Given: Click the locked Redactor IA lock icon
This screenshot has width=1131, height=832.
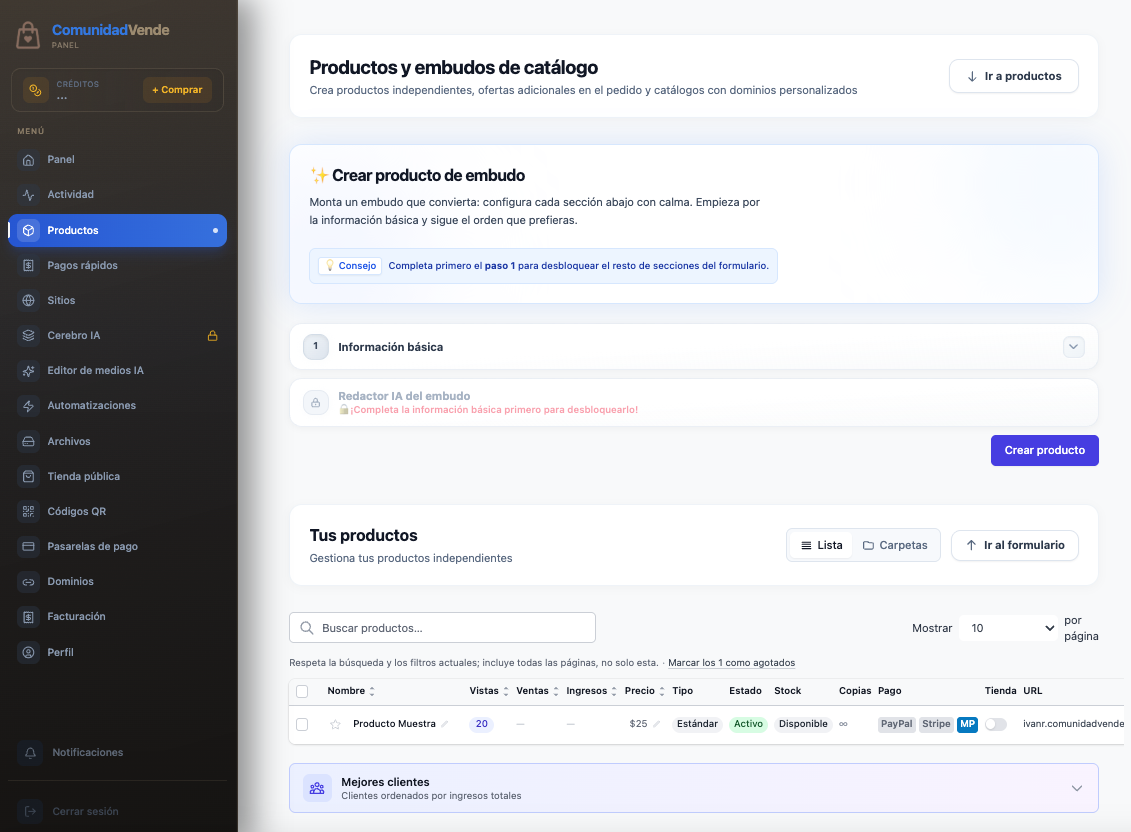Looking at the screenshot, I should [x=316, y=403].
